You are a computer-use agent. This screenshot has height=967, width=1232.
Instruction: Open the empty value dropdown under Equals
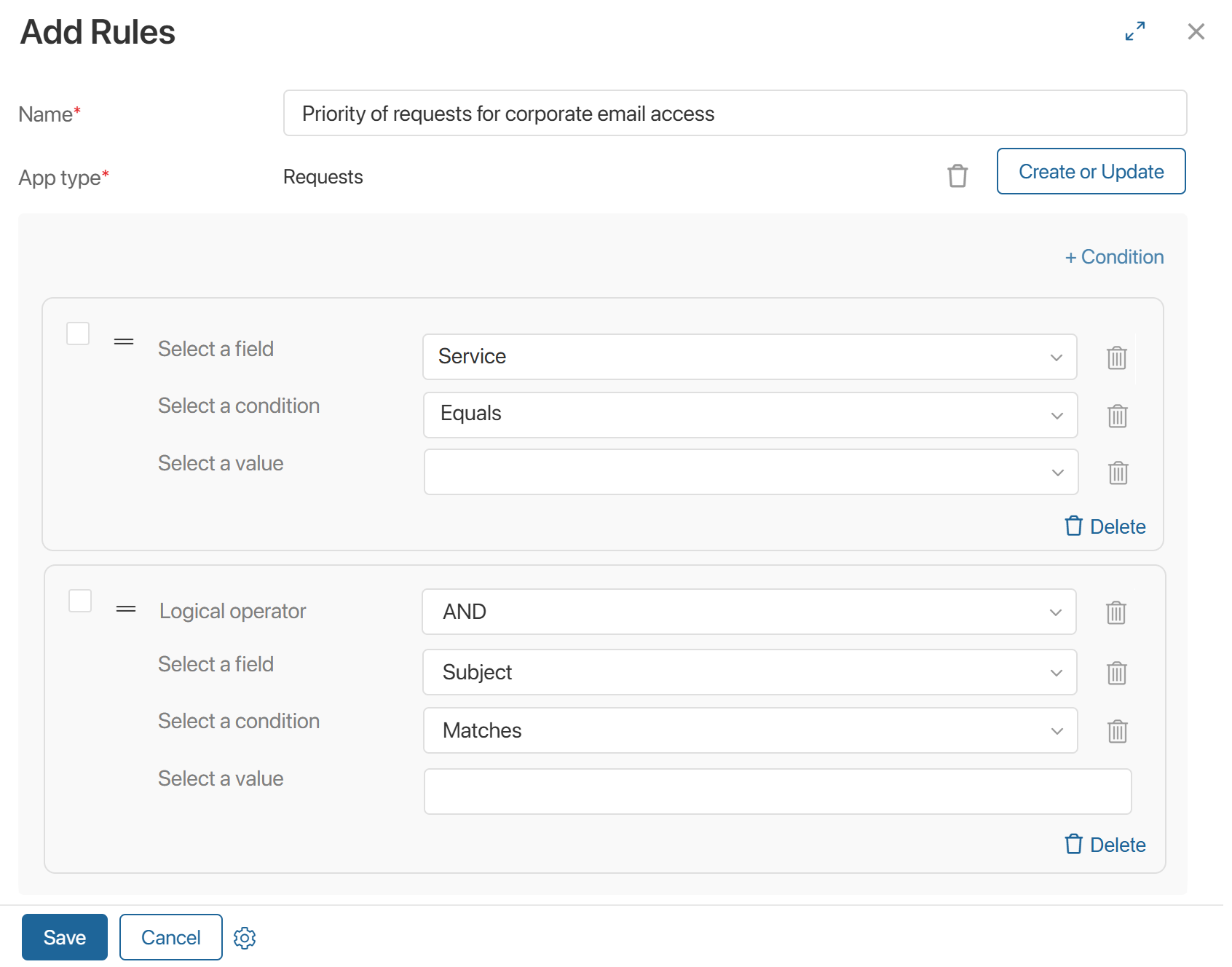(751, 472)
